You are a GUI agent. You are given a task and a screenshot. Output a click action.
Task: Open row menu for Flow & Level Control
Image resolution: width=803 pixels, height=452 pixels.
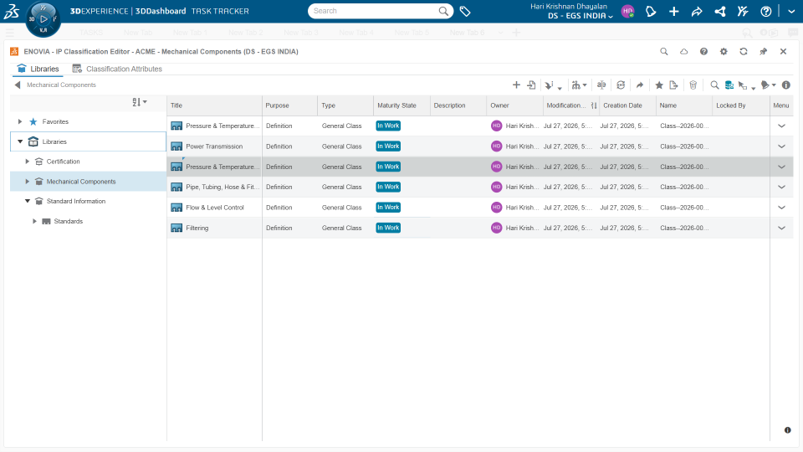coord(781,207)
